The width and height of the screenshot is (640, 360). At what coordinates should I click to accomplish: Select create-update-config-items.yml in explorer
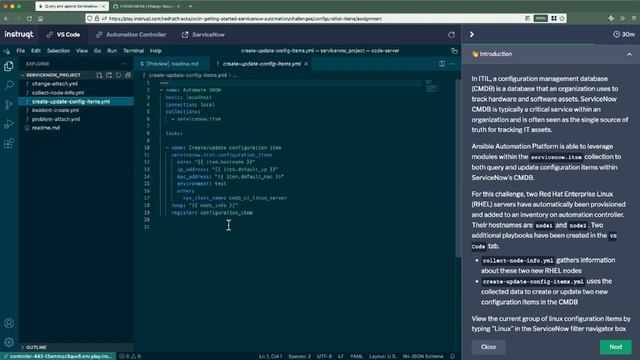point(76,101)
